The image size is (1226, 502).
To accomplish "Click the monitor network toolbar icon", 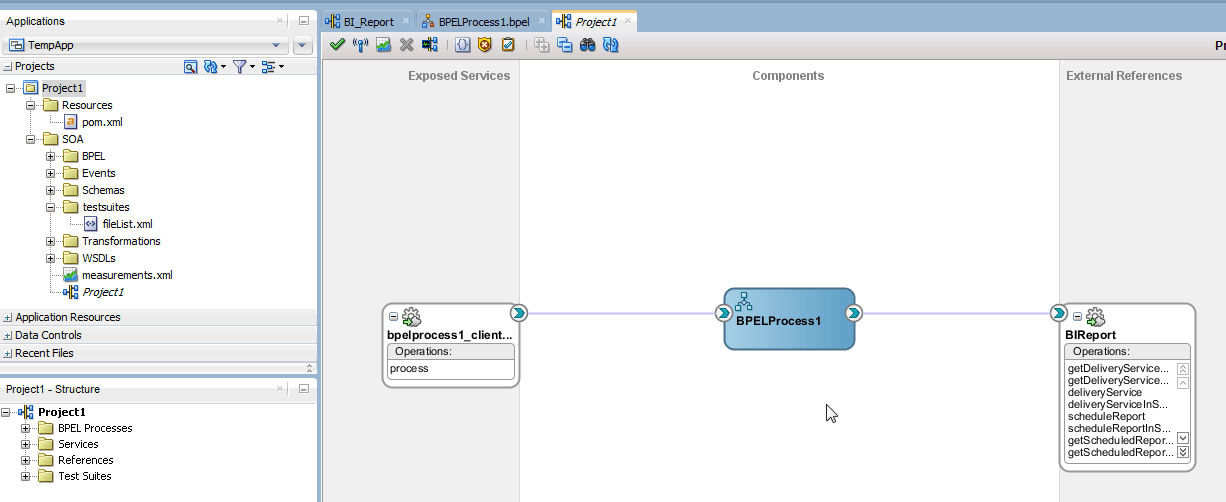I will point(430,44).
